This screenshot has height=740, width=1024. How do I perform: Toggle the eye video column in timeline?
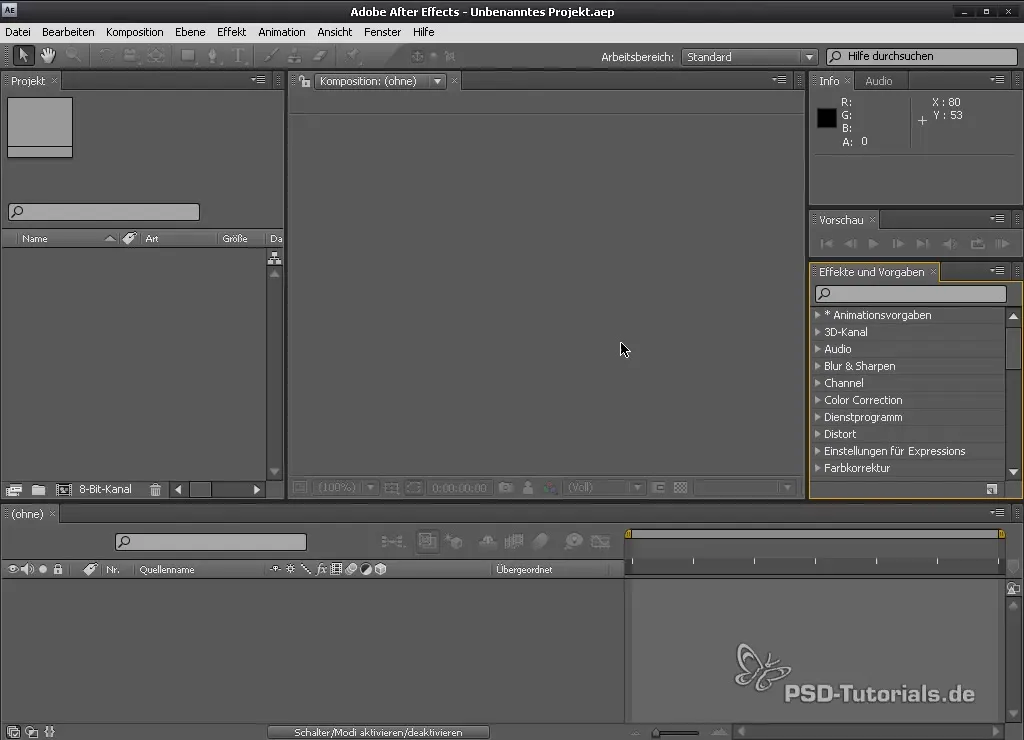tap(12, 570)
